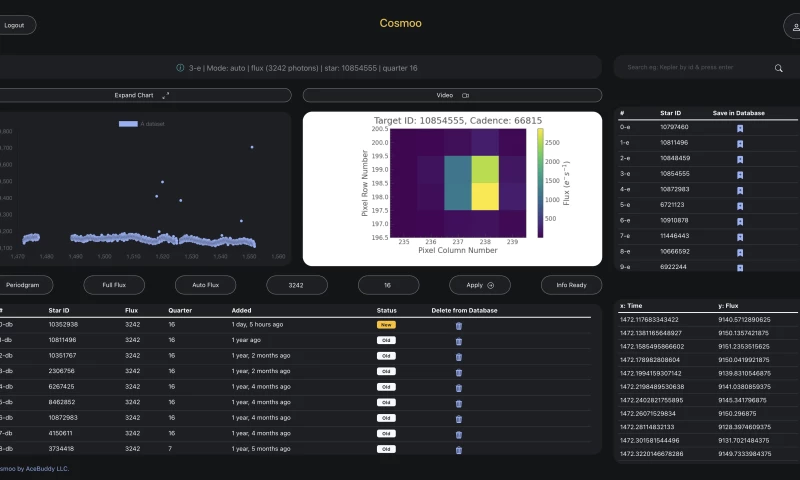The height and width of the screenshot is (480, 800).
Task: Save star 10797460 to database
Action: click(x=740, y=128)
